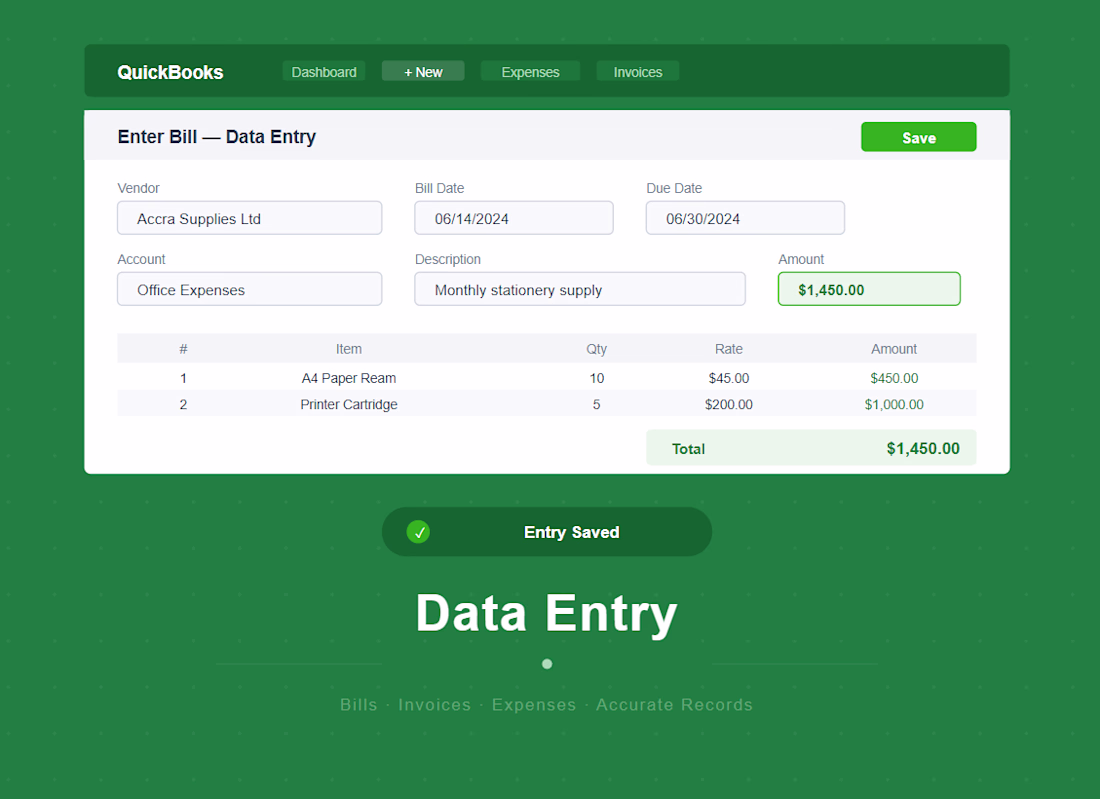Click the Description field label
1100x799 pixels.
pyautogui.click(x=448, y=259)
